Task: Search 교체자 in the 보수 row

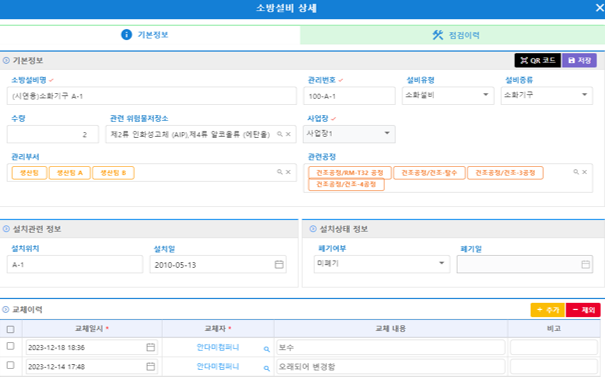Action: [267, 349]
